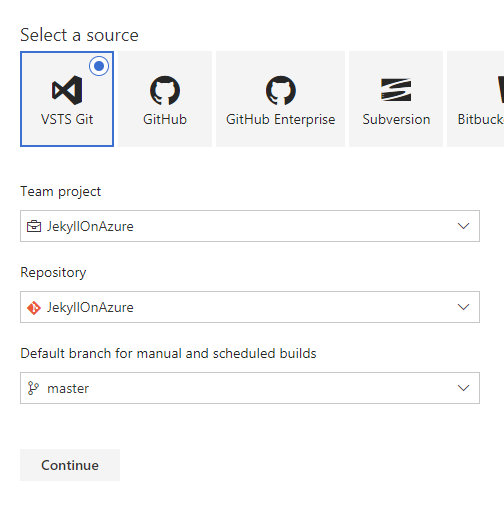Expand the Repository dropdown chevron
504x507 pixels.
coord(463,307)
